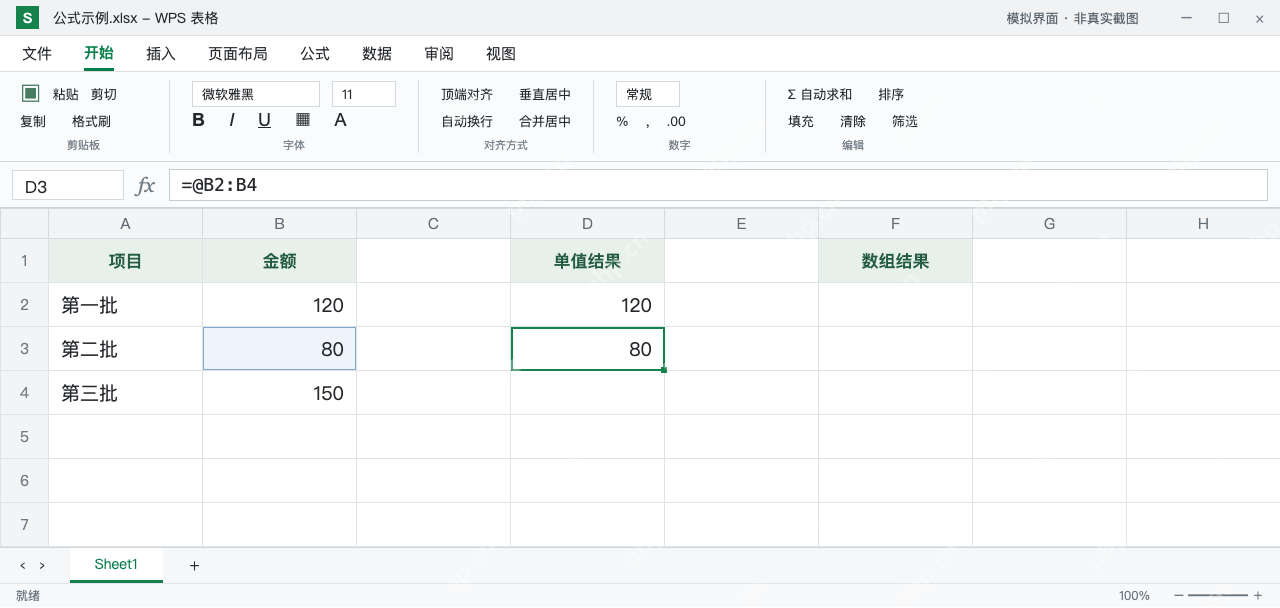The width and height of the screenshot is (1280, 608).
Task: Click the green WPS S app icon
Action: 27,18
